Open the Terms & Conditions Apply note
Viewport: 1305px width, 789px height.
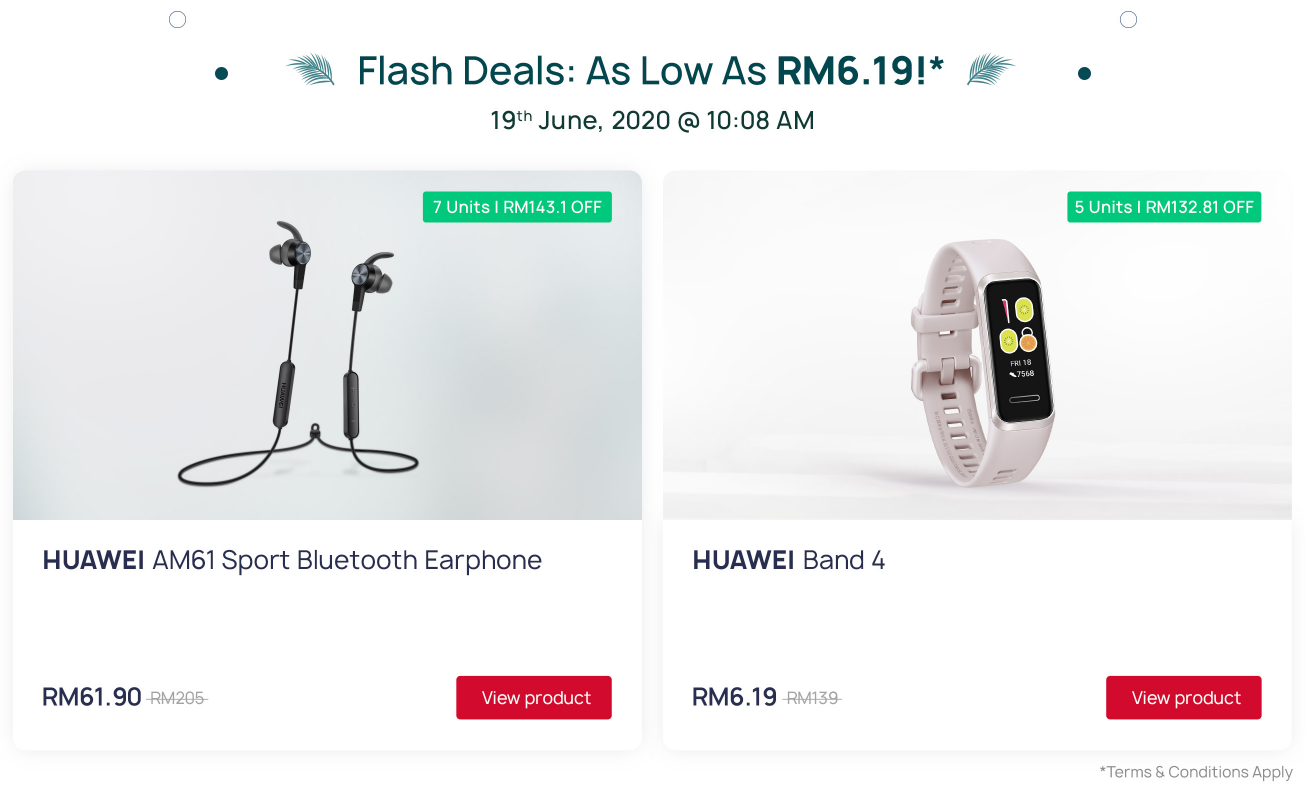[x=1196, y=772]
